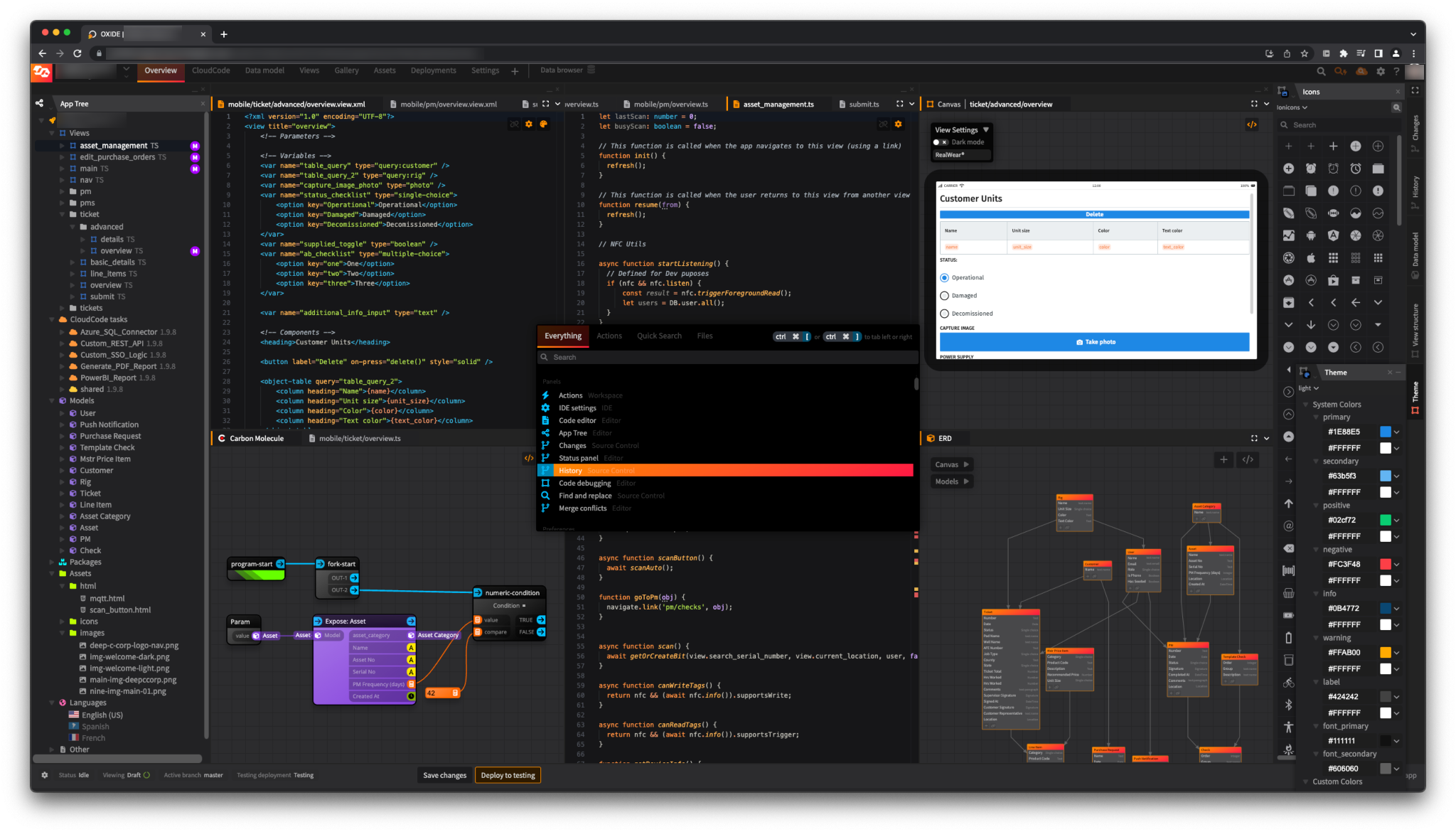The image size is (1456, 832).
Task: Maximize the Canvas panel with fullscreen icon
Action: (x=1254, y=104)
